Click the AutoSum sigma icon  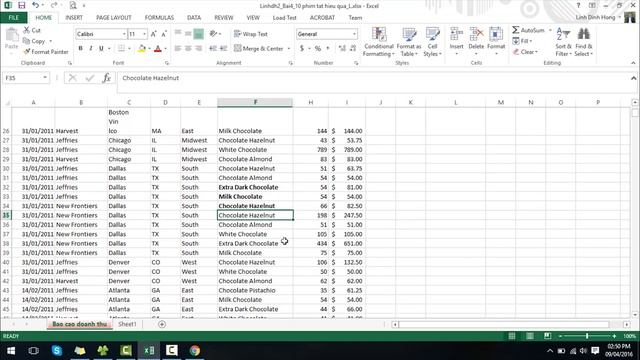coord(516,30)
